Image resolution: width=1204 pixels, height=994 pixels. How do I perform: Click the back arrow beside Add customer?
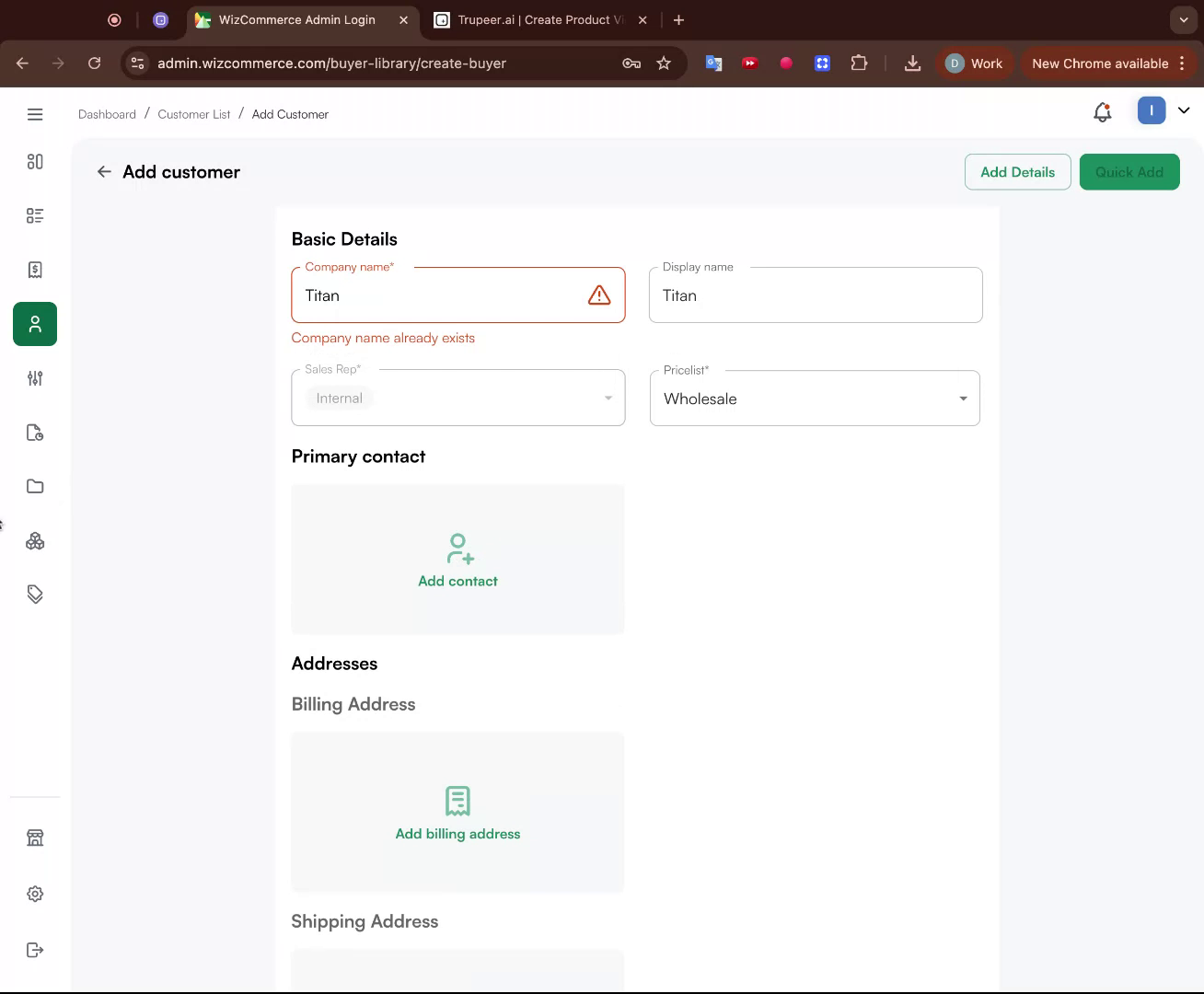click(104, 172)
